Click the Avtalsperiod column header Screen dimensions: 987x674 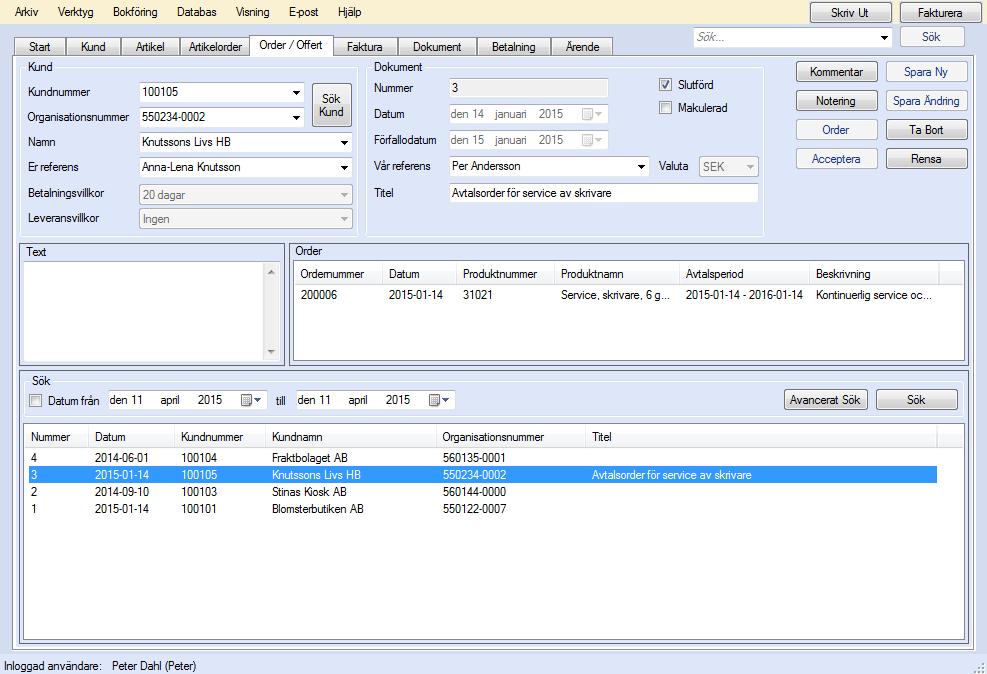point(745,274)
